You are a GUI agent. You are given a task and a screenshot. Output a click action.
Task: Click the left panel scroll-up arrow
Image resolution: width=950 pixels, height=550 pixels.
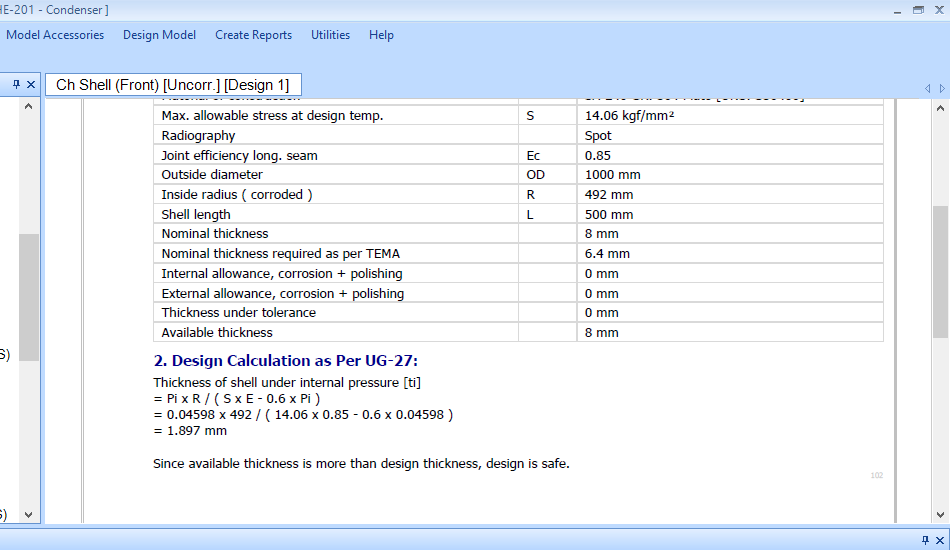click(28, 108)
